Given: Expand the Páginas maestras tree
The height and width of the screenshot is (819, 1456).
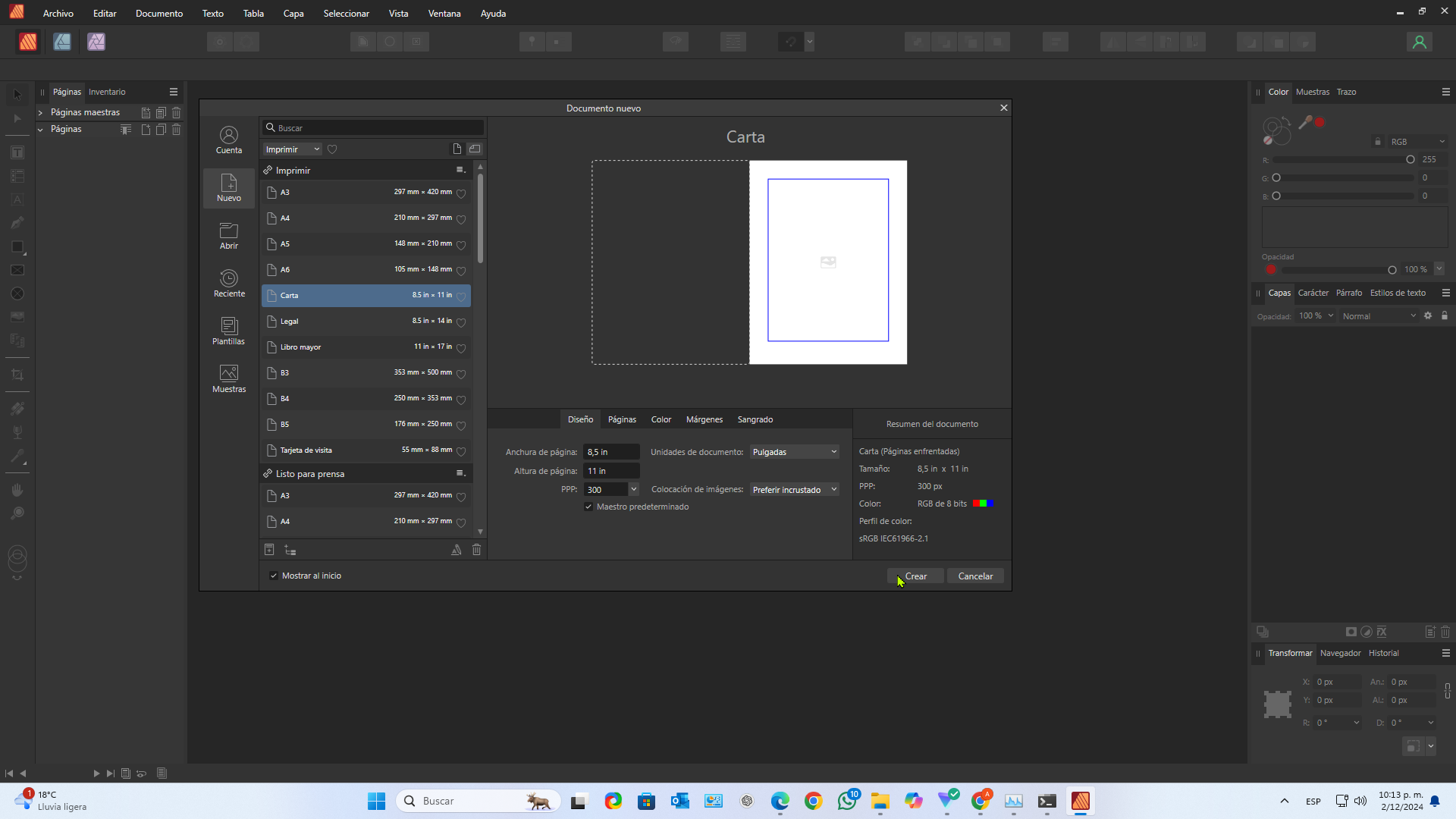Looking at the screenshot, I should coord(40,112).
